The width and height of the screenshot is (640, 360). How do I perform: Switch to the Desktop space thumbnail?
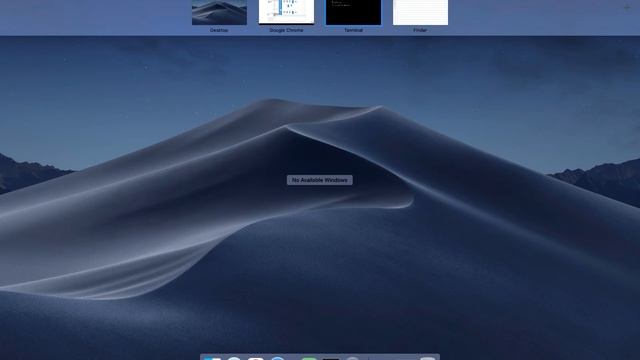[219, 12]
